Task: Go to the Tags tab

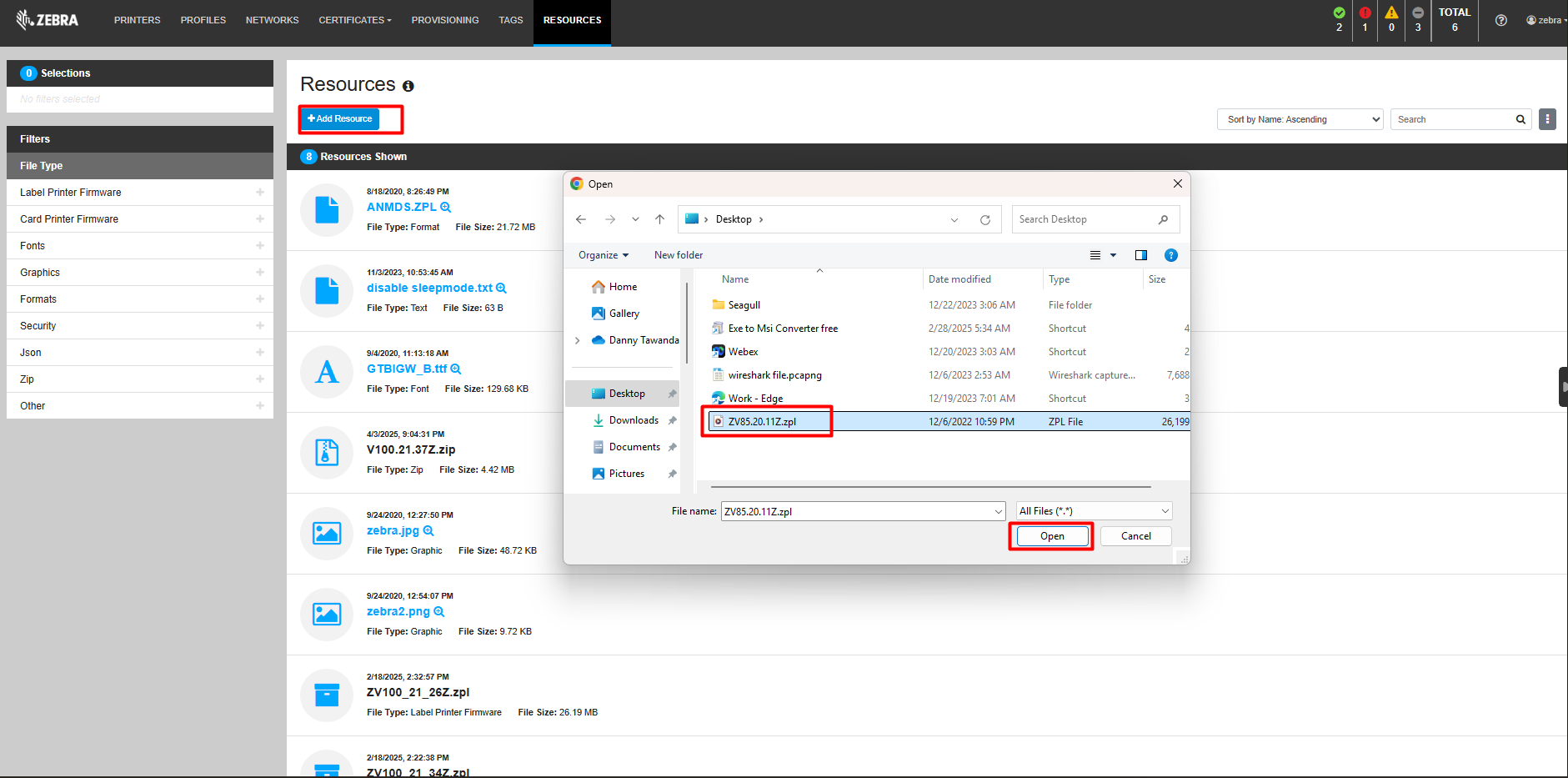Action: 511,20
